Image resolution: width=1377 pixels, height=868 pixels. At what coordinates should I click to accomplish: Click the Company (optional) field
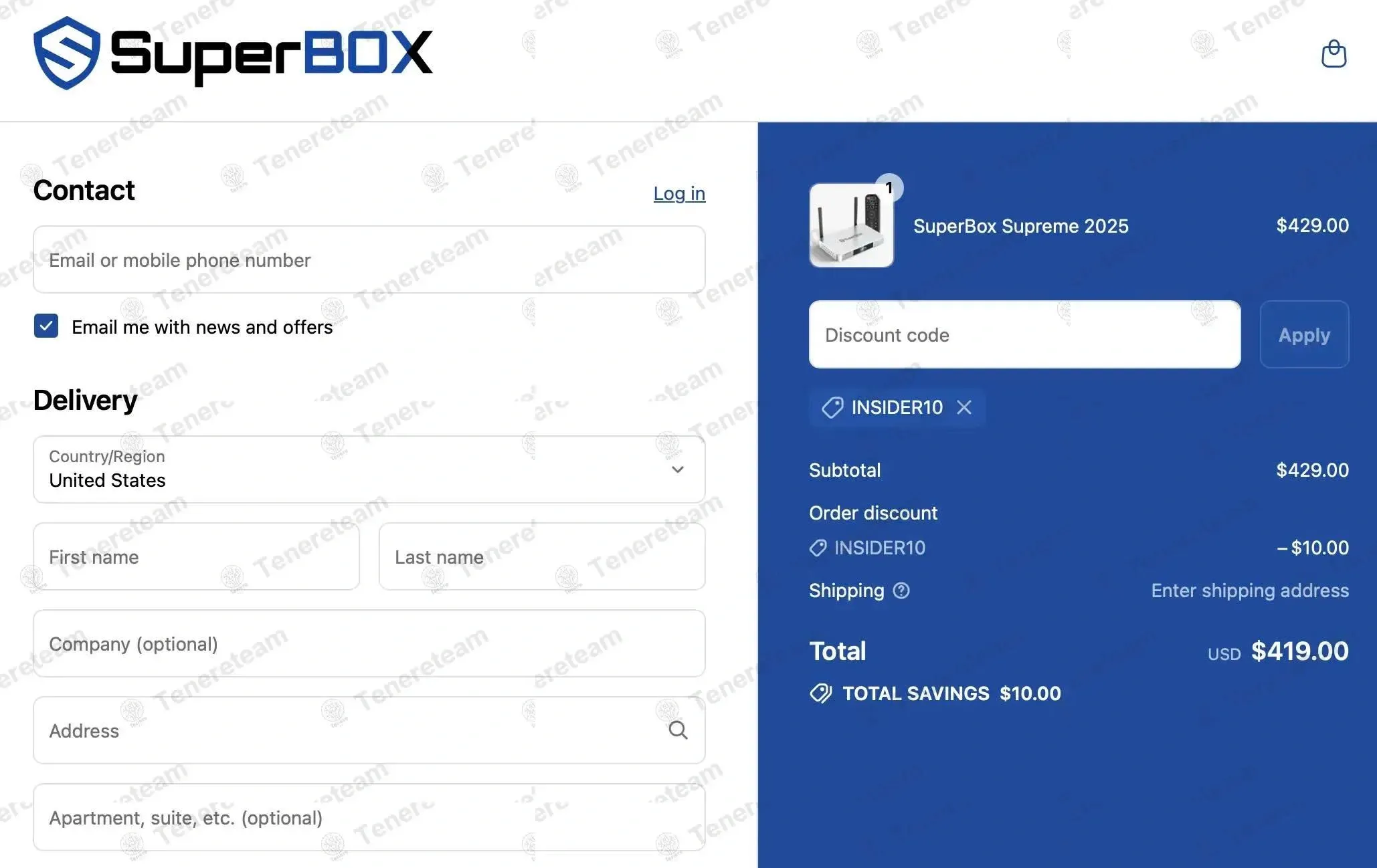click(369, 643)
